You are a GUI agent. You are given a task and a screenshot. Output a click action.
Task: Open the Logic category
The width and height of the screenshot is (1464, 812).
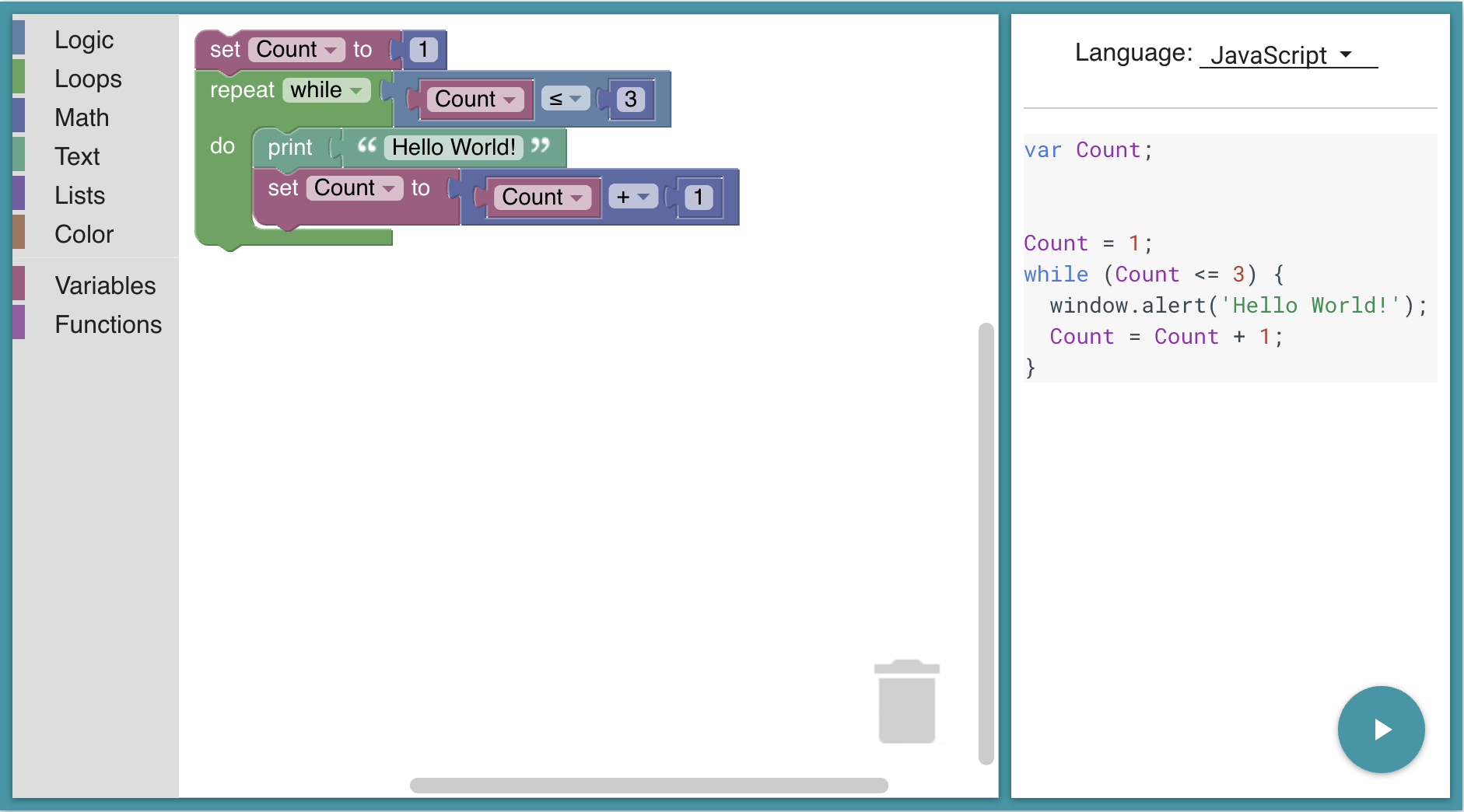[x=84, y=40]
